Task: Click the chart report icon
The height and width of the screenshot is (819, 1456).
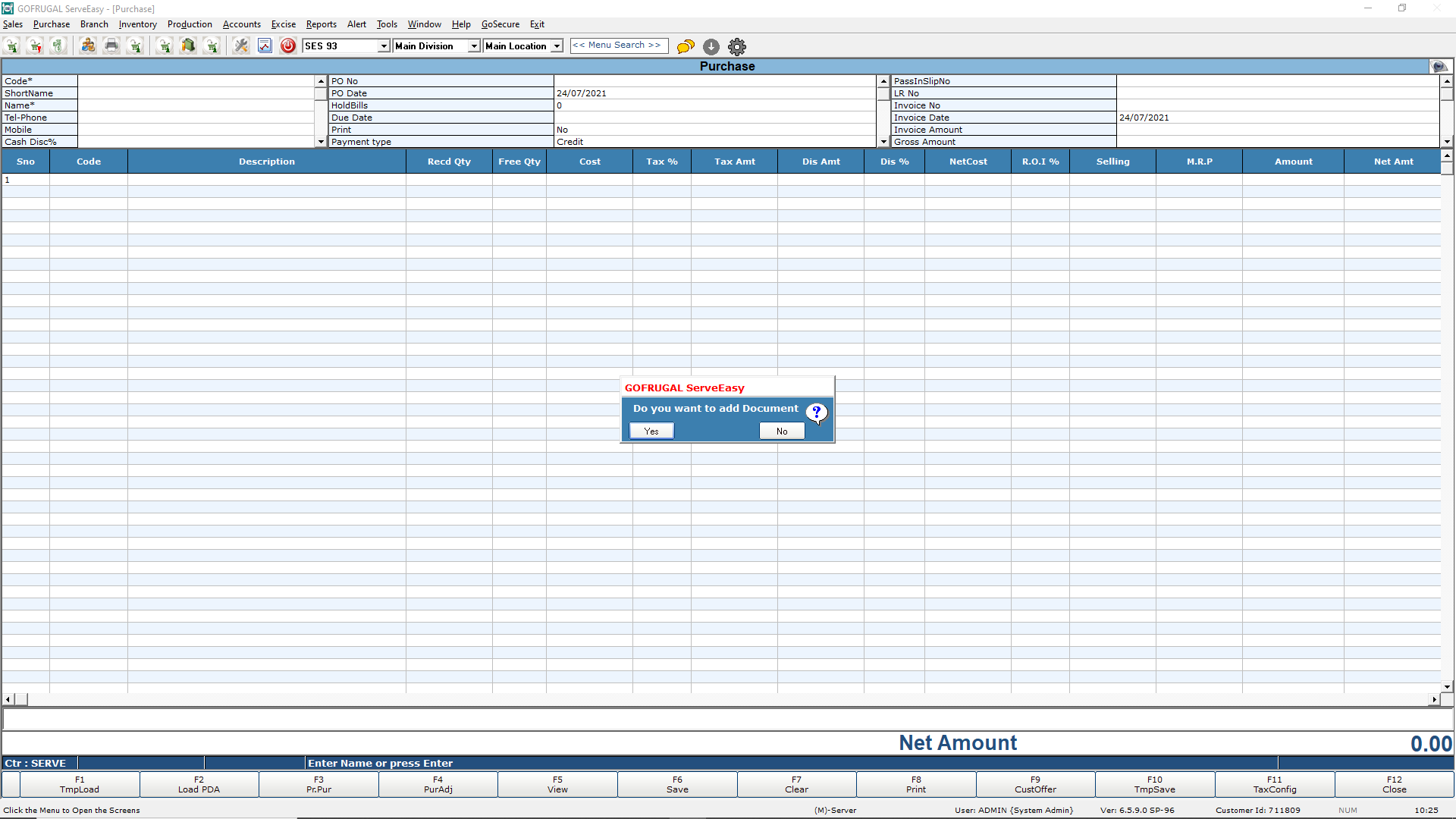Action: point(265,46)
